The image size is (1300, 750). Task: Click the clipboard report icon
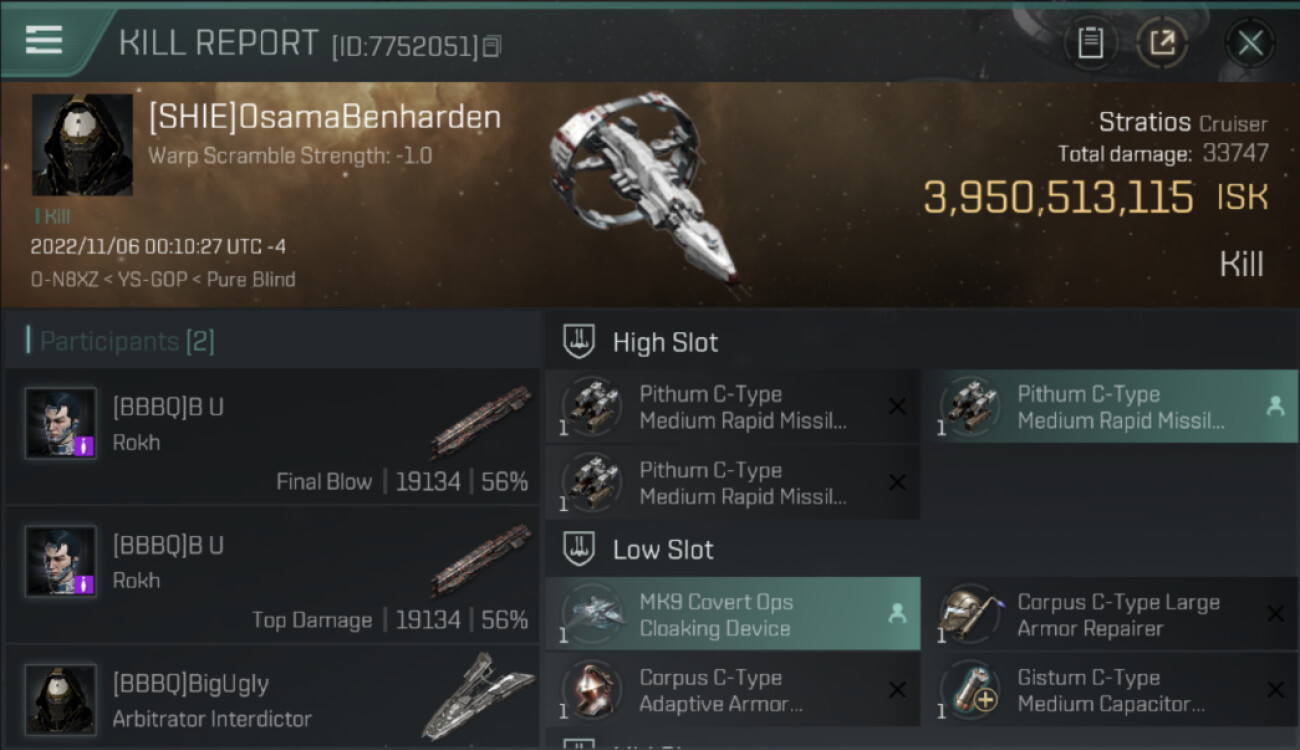coord(1091,43)
